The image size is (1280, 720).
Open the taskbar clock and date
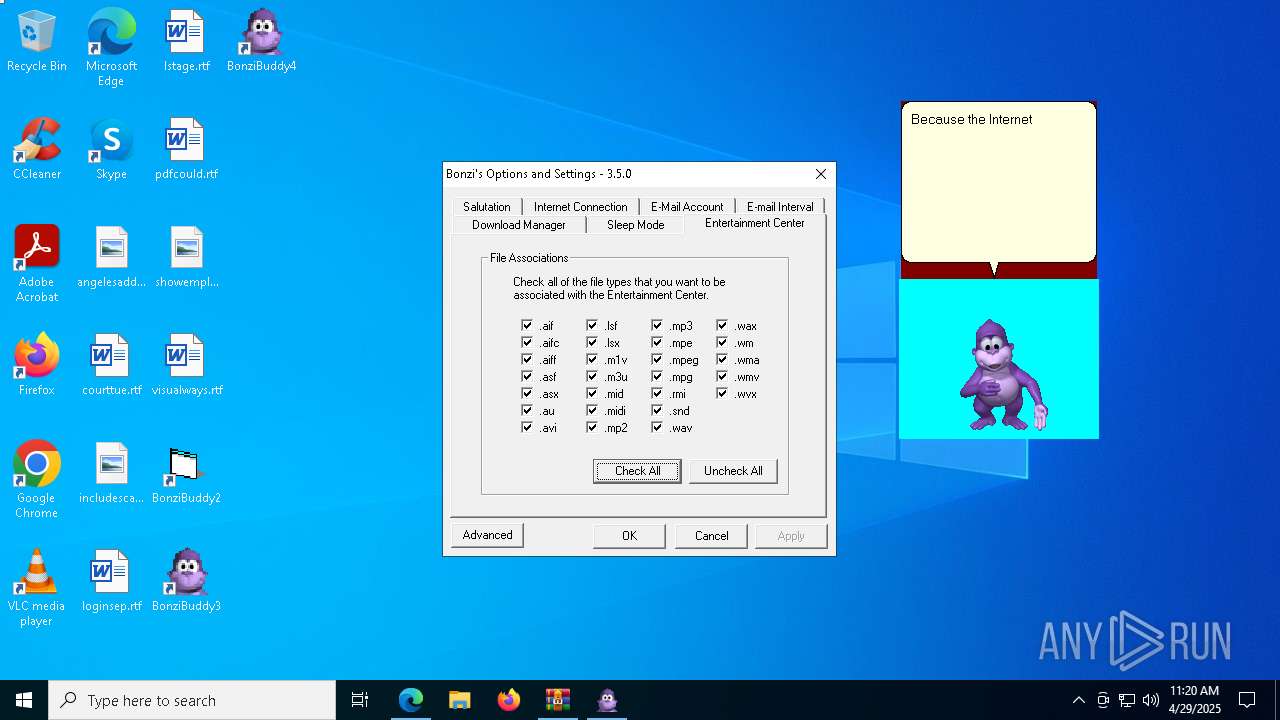click(1194, 700)
